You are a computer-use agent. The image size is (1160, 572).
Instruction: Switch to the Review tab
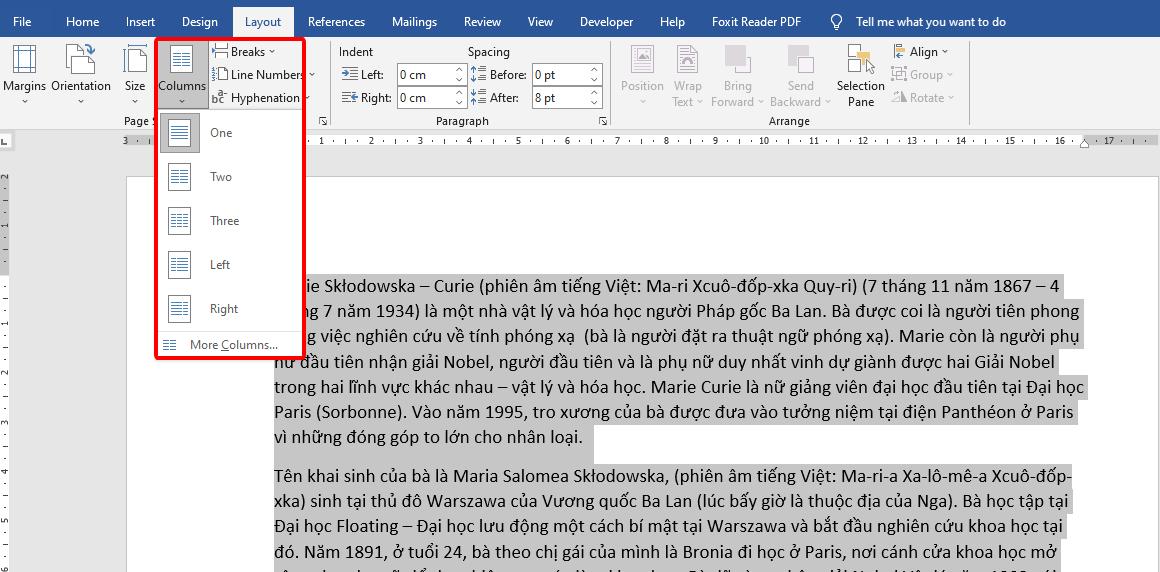(x=482, y=22)
